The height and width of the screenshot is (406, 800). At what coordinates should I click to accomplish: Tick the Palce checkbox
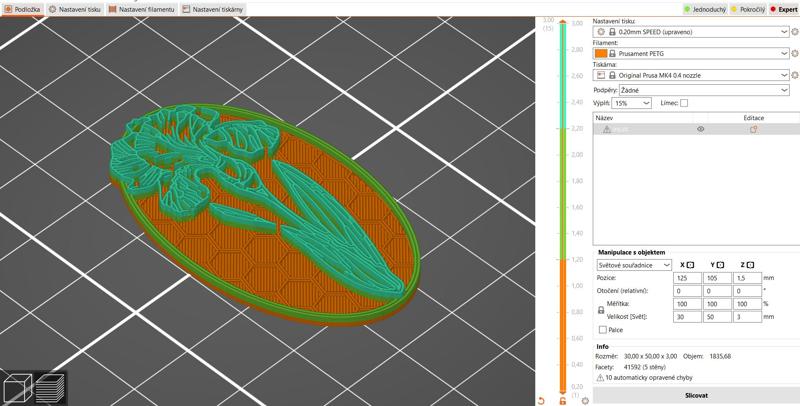click(603, 330)
